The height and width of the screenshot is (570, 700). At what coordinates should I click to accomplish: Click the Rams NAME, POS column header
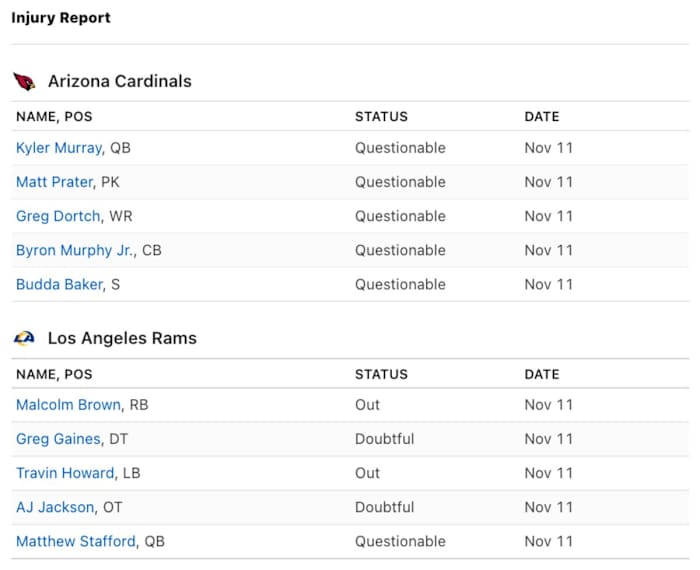tap(54, 374)
